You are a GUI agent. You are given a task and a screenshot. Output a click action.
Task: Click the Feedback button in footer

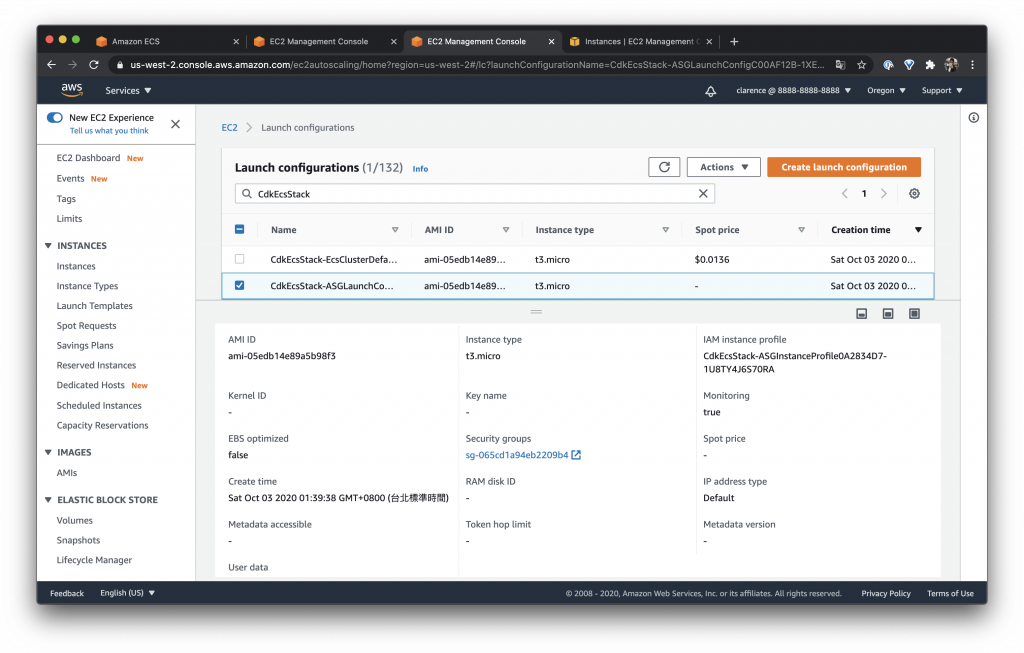coord(67,594)
